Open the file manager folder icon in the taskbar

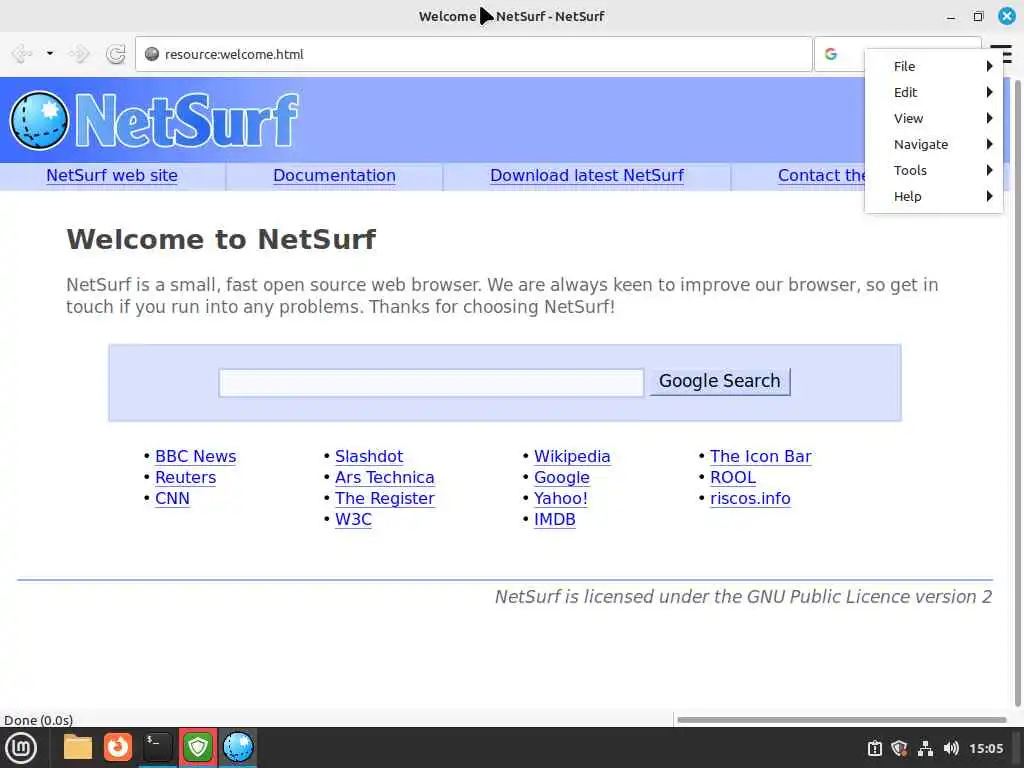(78, 747)
